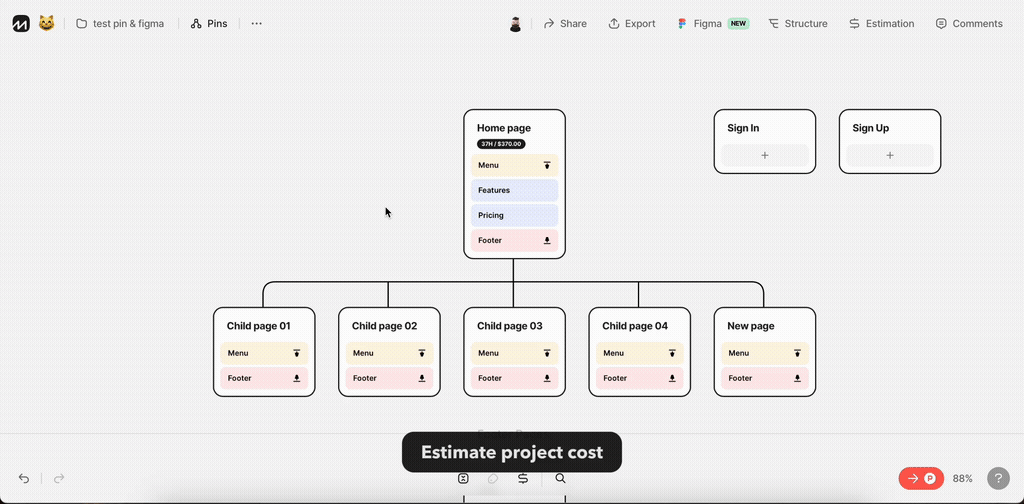This screenshot has width=1024, height=504.
Task: Click the dimmed label tag icon in bottom toolbar
Action: coord(493,479)
